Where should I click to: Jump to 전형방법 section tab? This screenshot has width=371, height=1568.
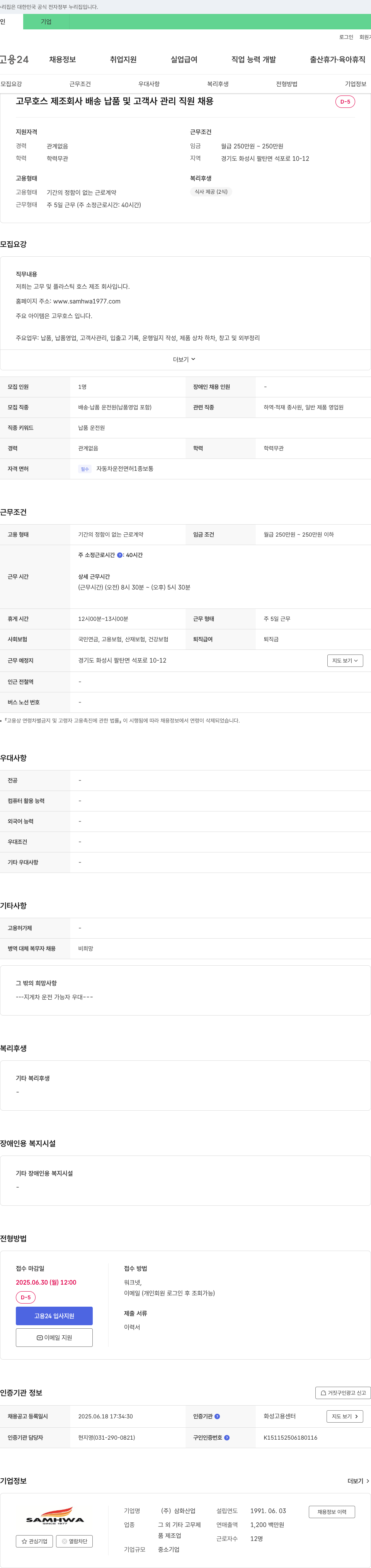tap(286, 84)
